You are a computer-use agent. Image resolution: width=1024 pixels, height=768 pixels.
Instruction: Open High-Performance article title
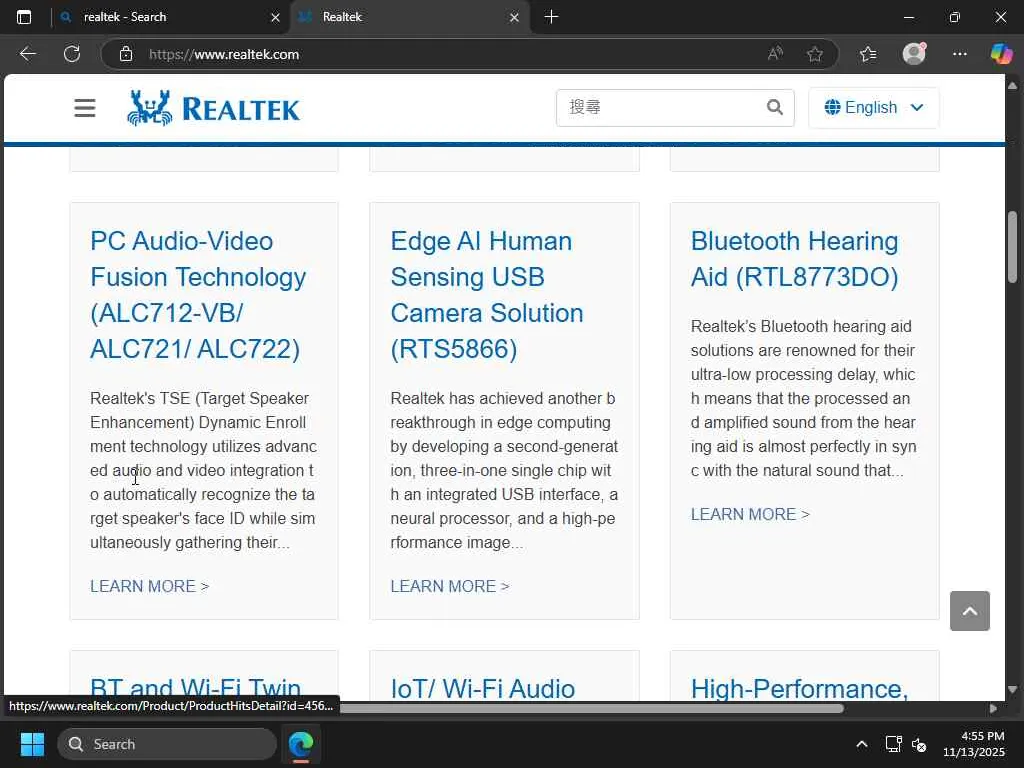tap(799, 688)
